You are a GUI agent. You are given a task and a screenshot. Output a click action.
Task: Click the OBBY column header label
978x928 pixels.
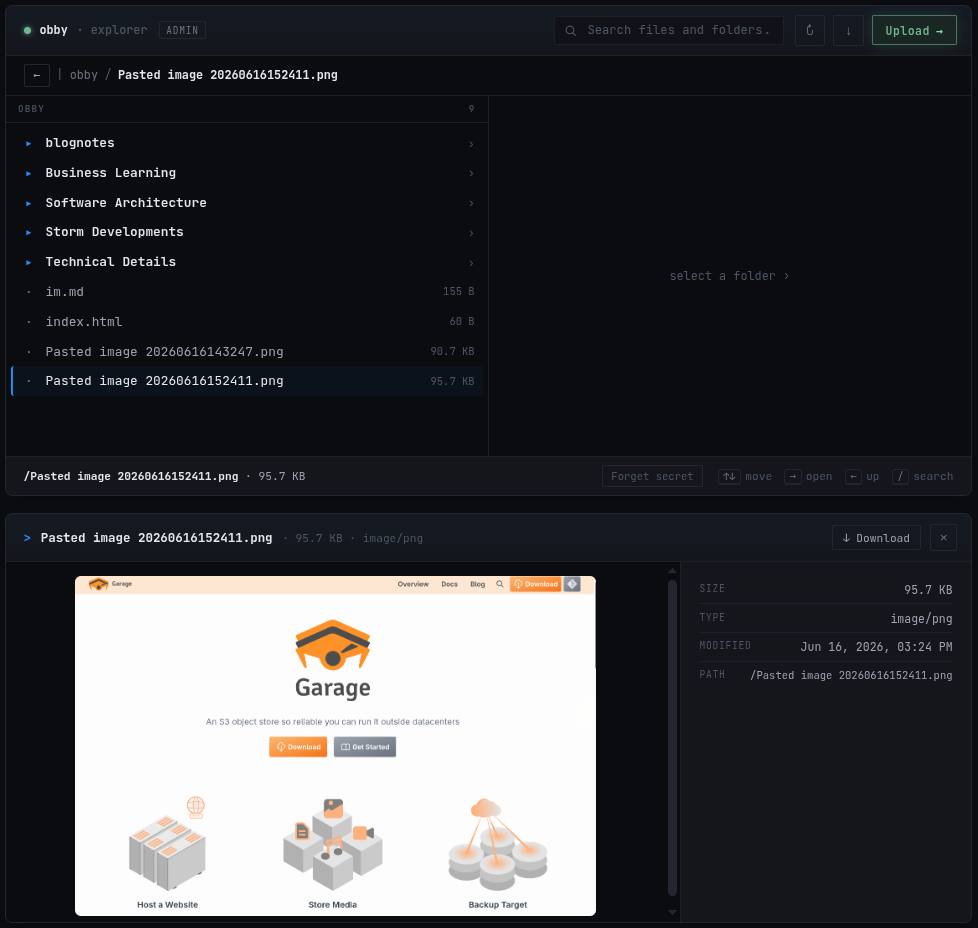click(x=31, y=109)
